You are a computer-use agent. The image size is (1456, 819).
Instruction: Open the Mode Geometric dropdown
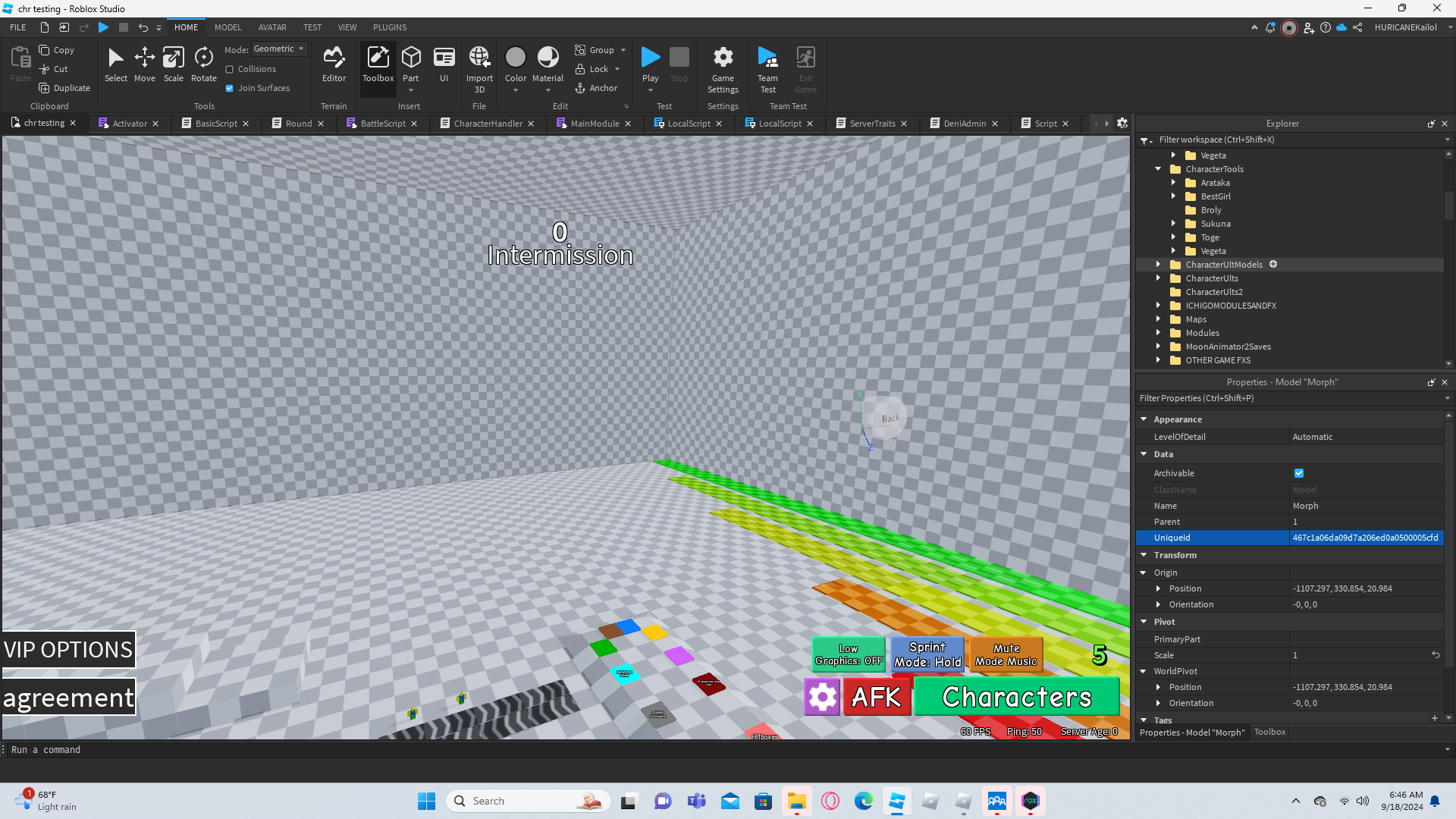(x=278, y=49)
